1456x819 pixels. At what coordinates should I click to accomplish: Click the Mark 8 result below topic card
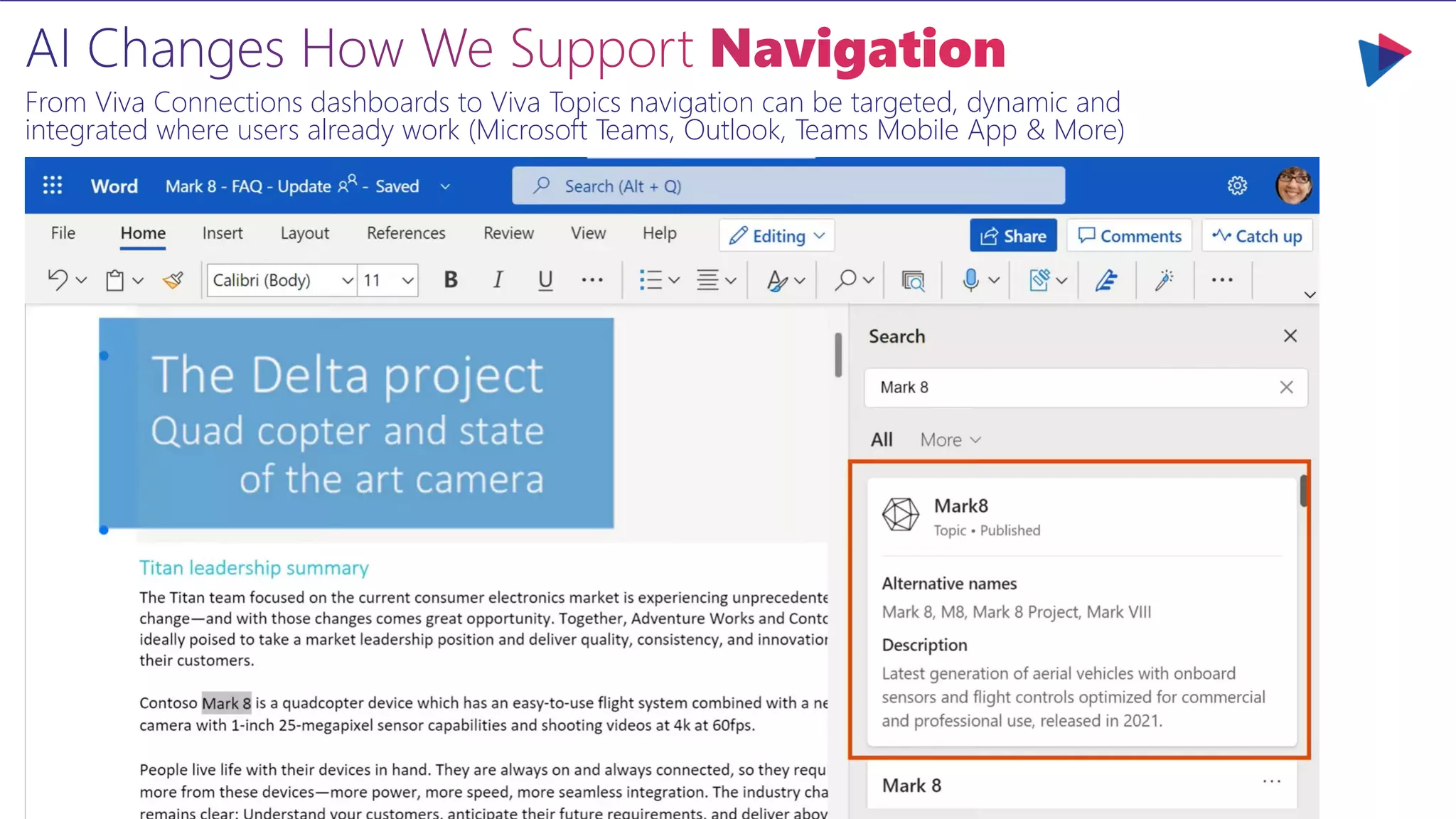click(911, 786)
